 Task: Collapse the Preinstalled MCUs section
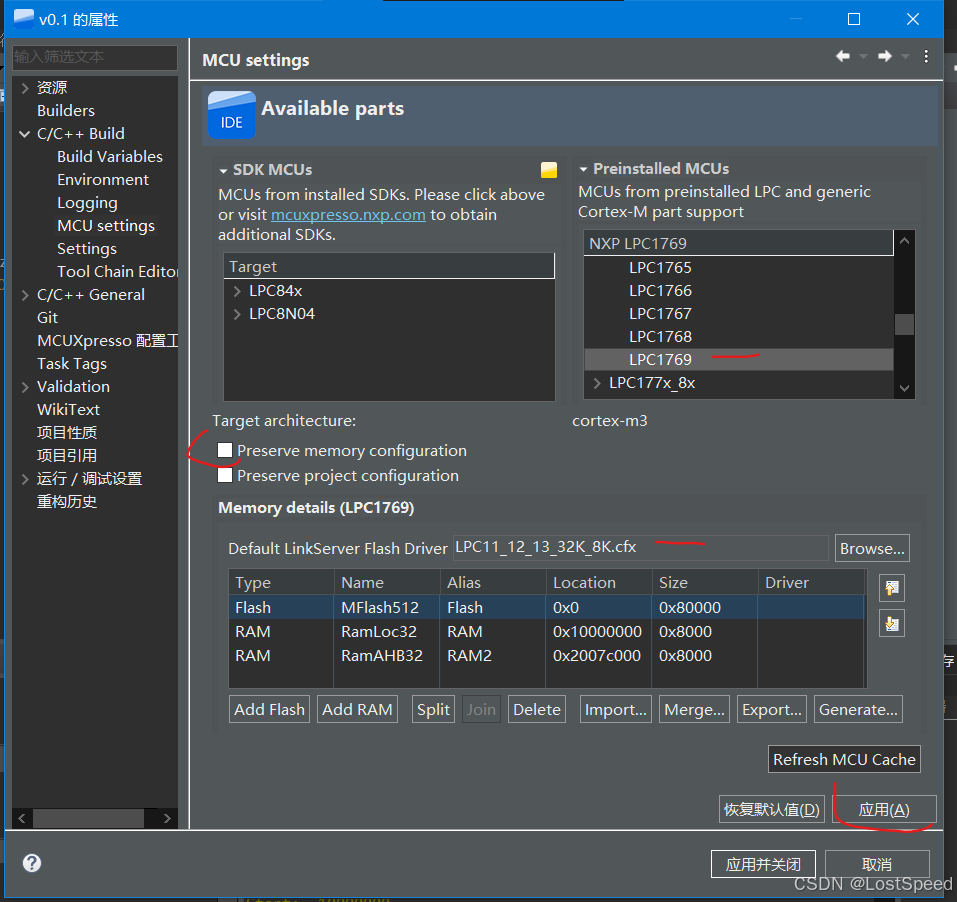(x=583, y=169)
